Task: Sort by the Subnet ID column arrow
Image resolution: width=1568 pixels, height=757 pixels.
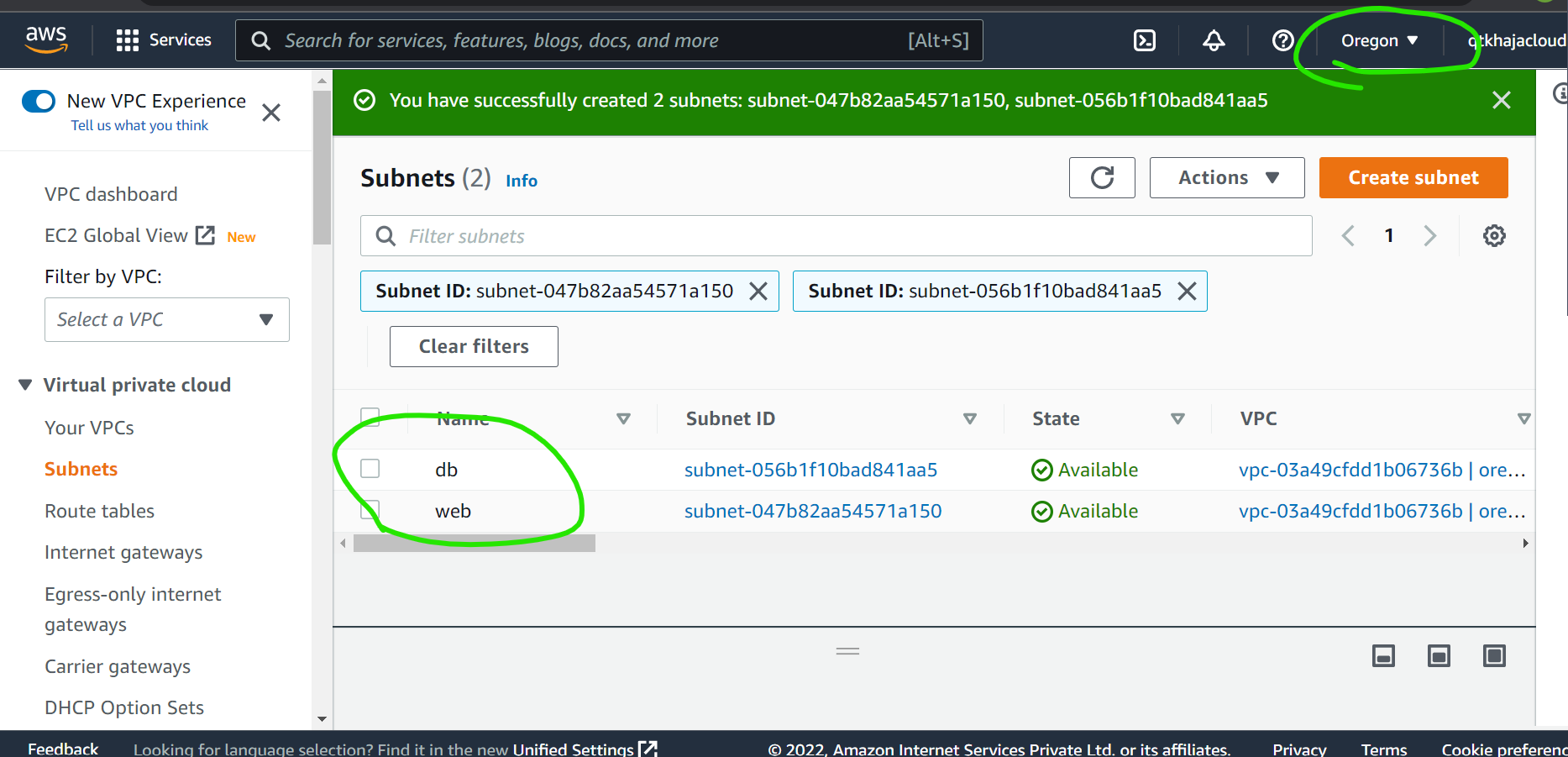Action: [x=970, y=418]
